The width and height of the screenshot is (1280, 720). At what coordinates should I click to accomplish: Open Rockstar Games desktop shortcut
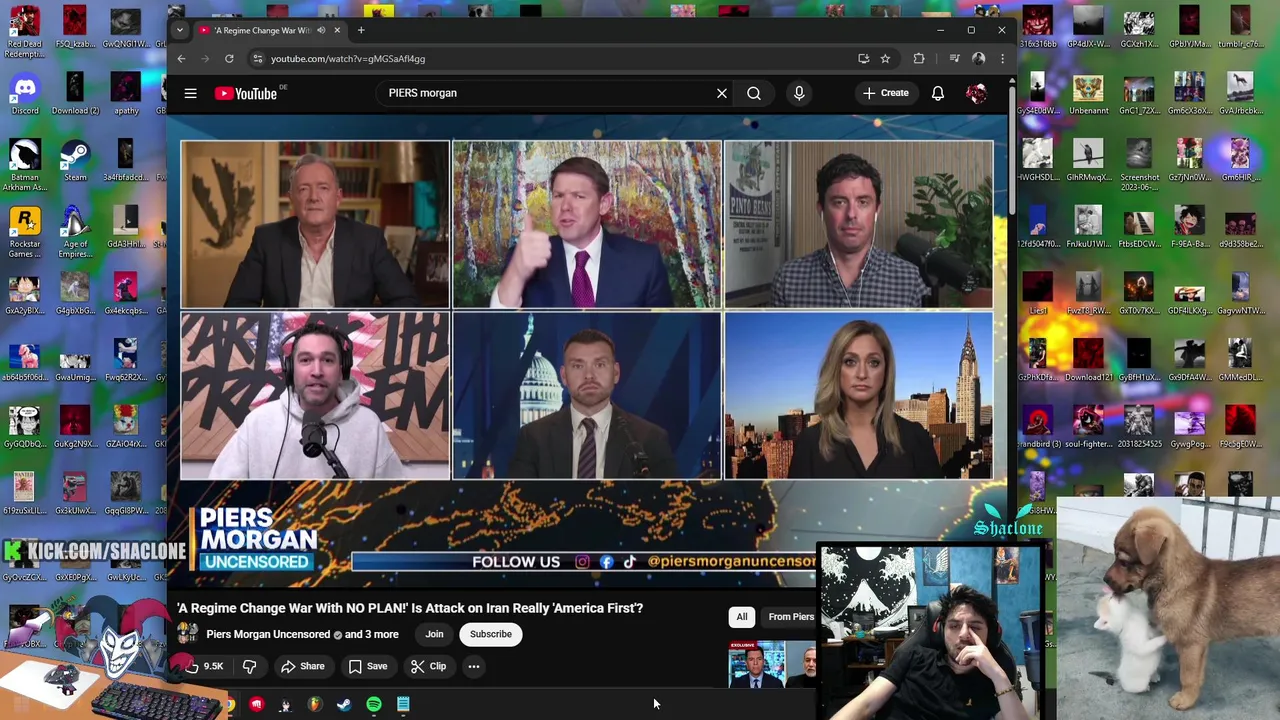pyautogui.click(x=25, y=232)
